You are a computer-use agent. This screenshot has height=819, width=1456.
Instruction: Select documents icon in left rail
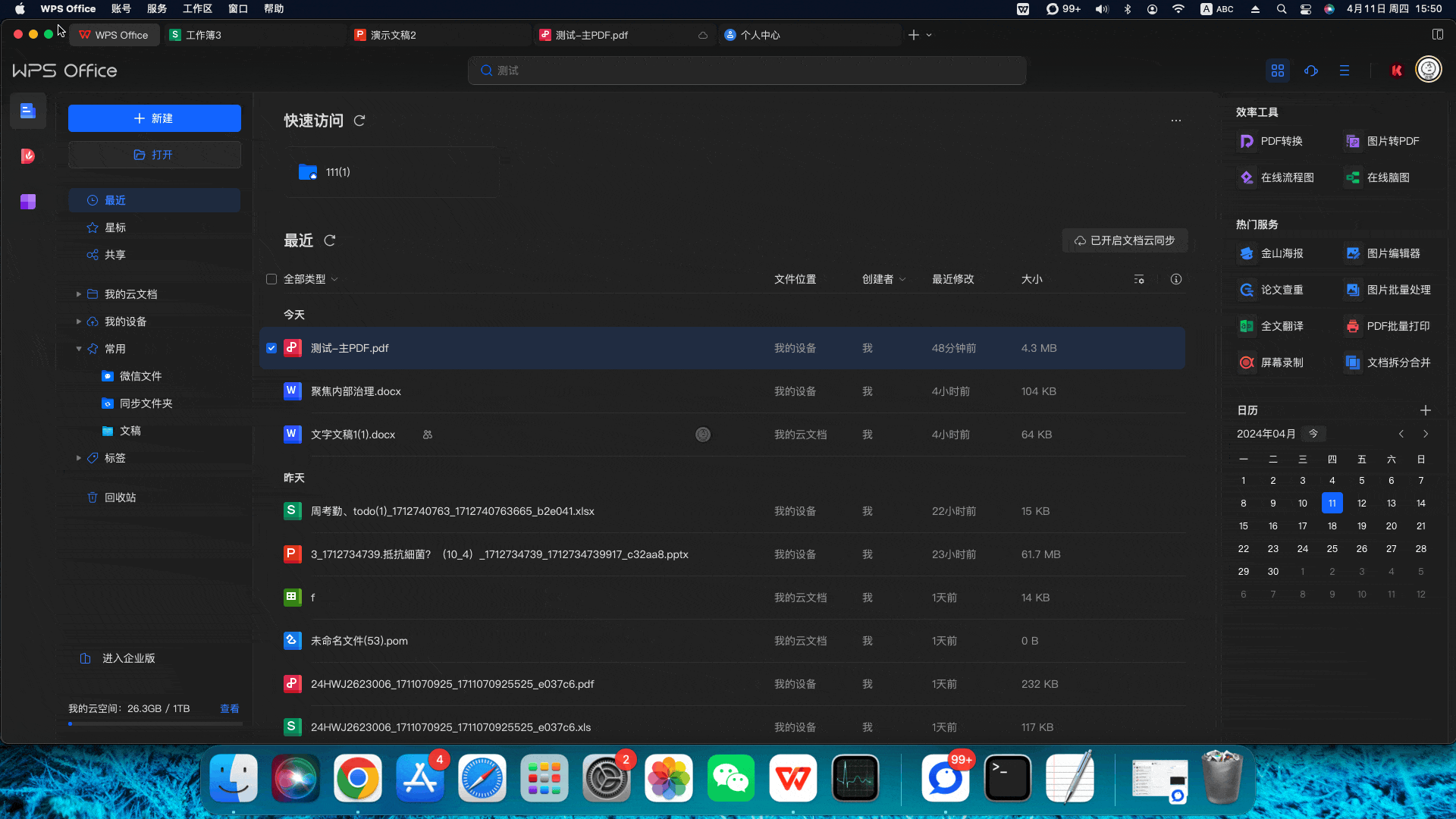tap(28, 111)
